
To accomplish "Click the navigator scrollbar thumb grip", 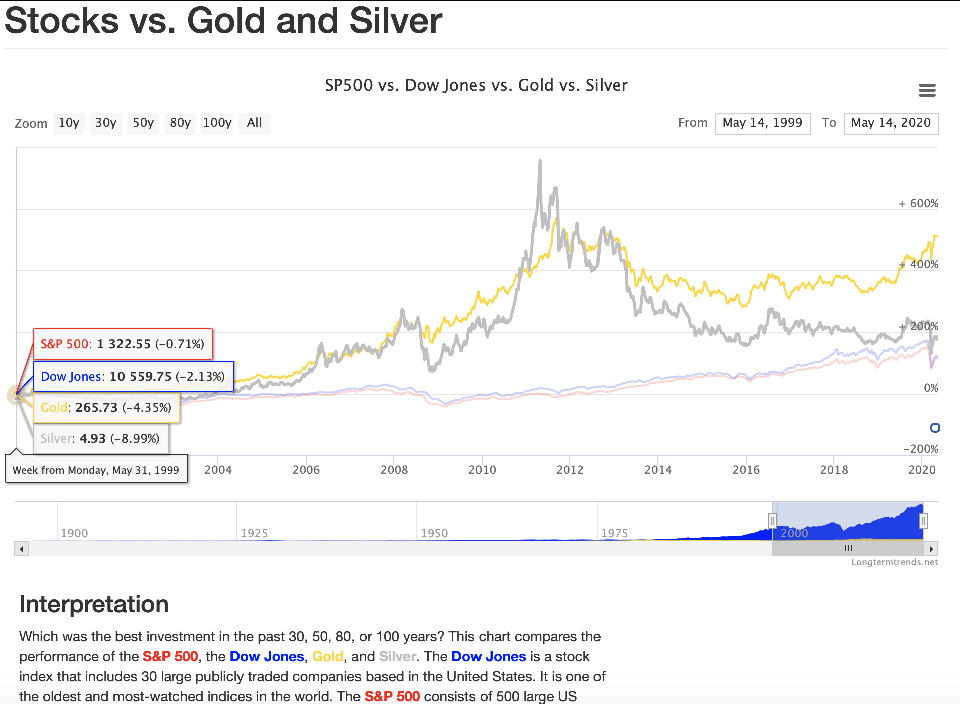I will (x=848, y=549).
